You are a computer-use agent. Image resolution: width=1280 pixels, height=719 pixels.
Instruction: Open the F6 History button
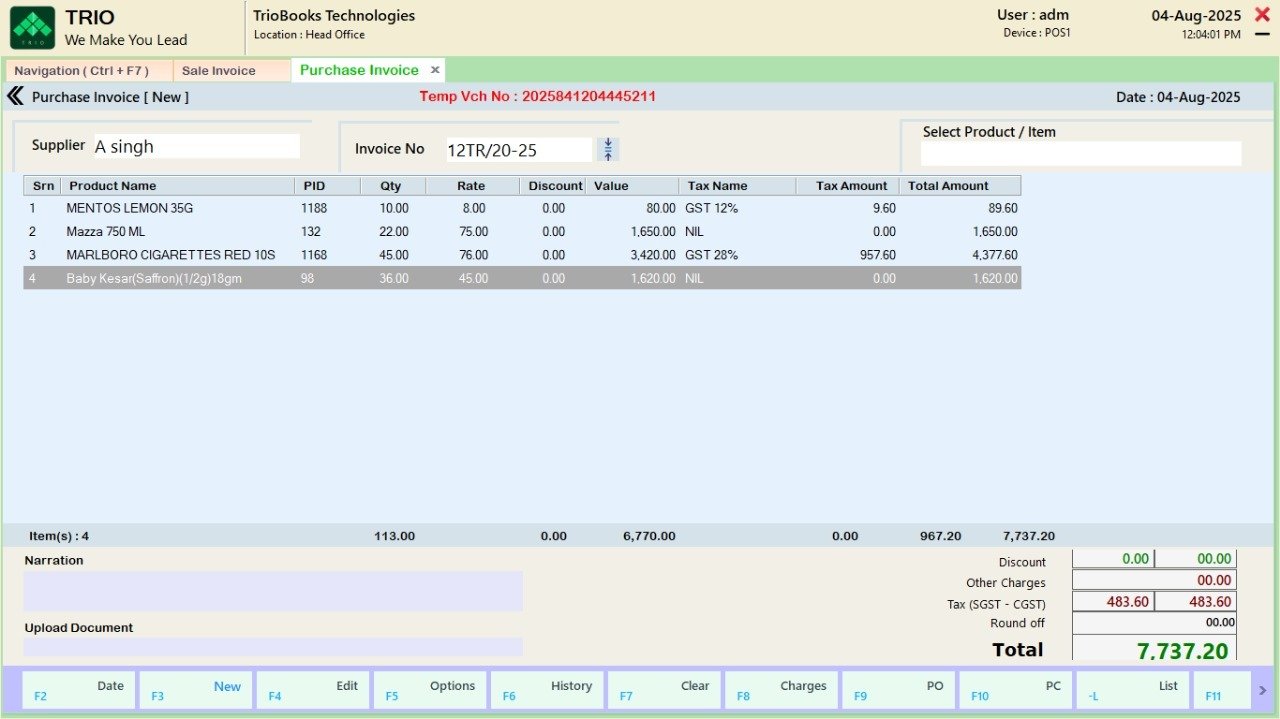547,690
